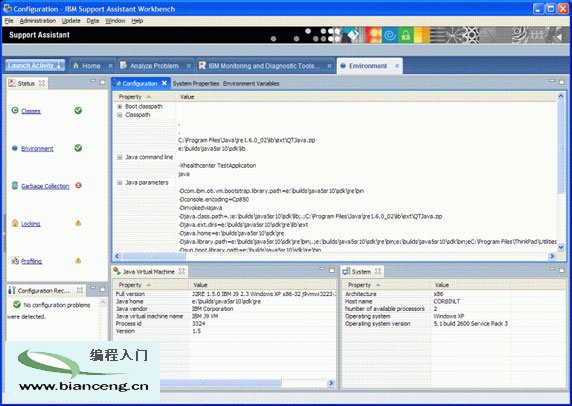This screenshot has height=406, width=572.
Task: Switch to Environment Variables tab
Action: (251, 84)
